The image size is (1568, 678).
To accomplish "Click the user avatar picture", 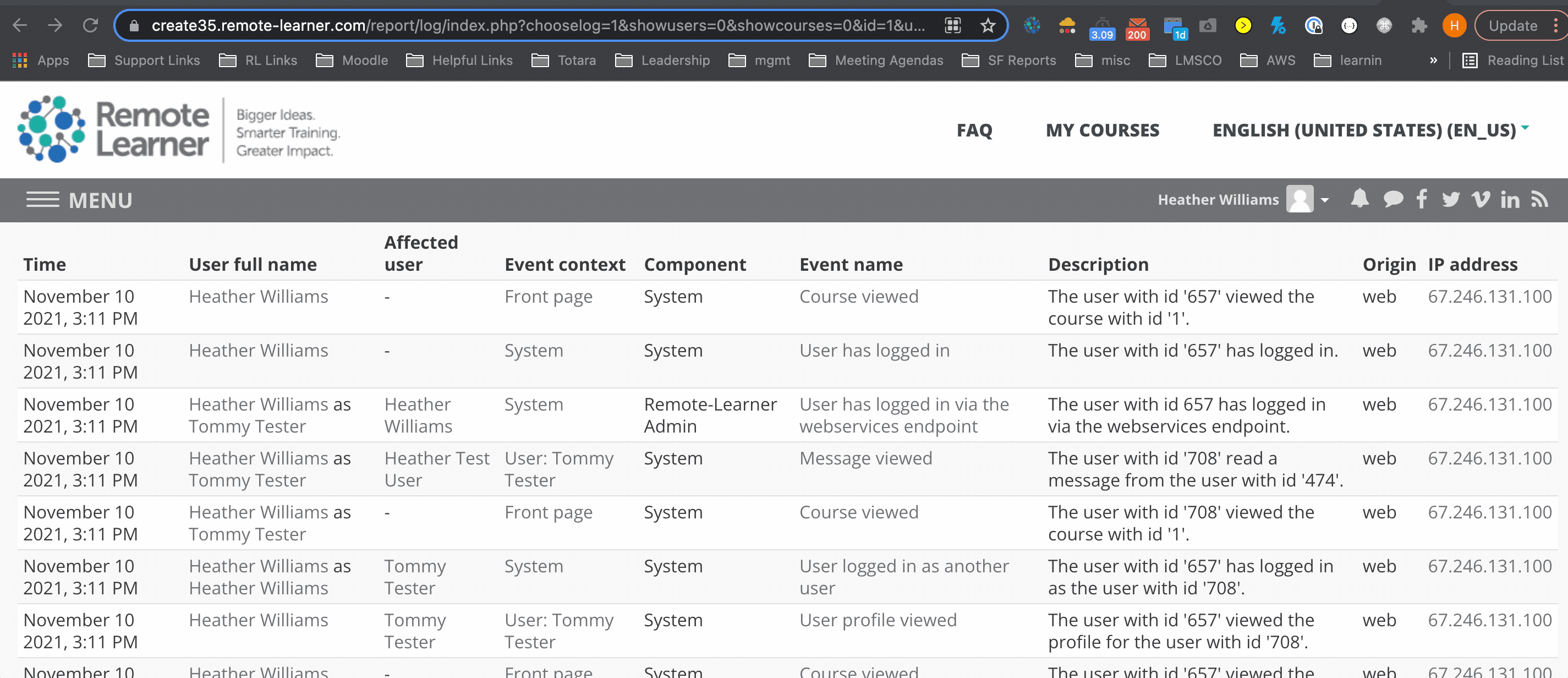I will (1300, 199).
